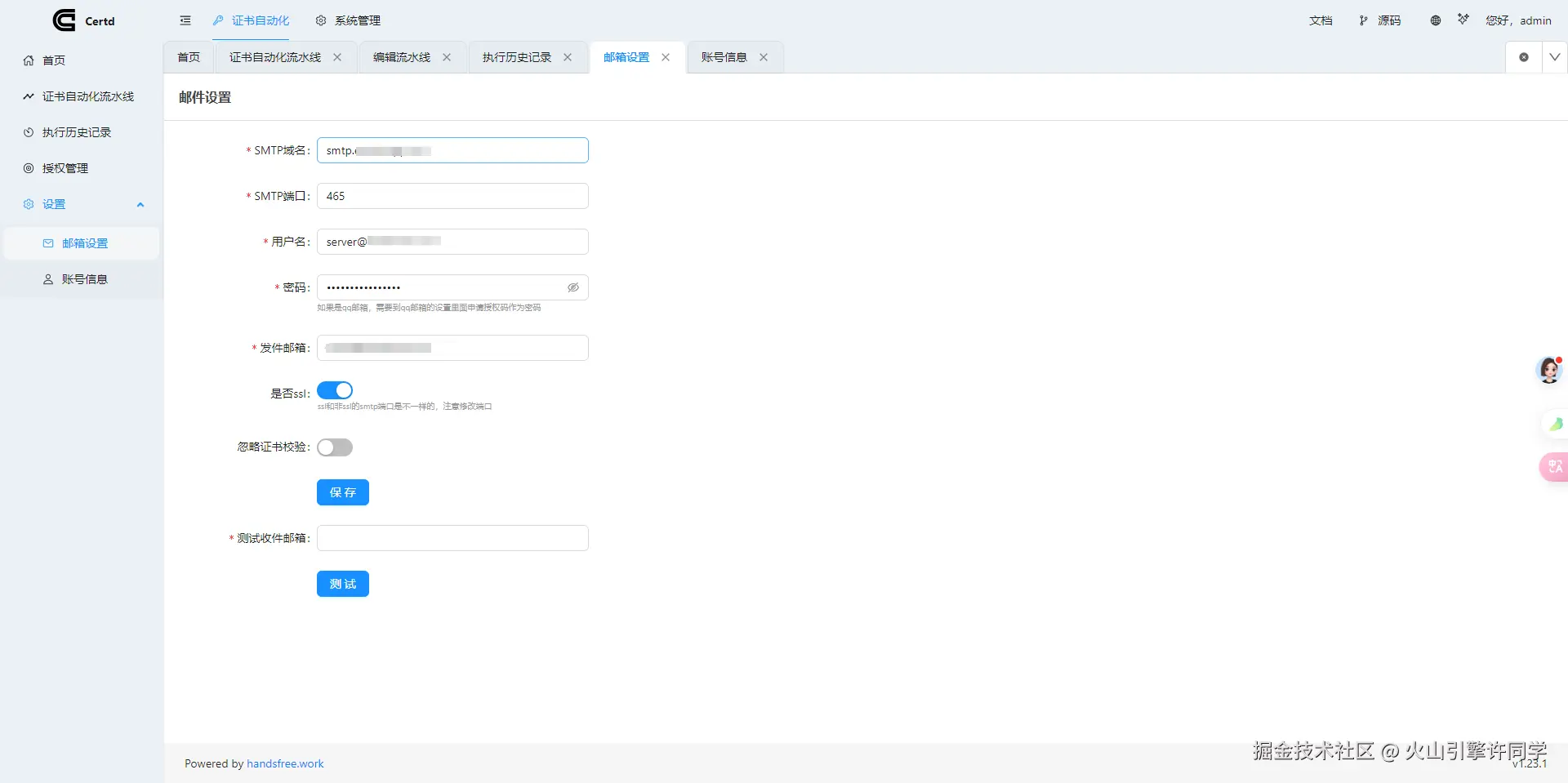Image resolution: width=1568 pixels, height=783 pixels.
Task: Switch to the 证书自动化流水线 tab
Action: click(x=275, y=57)
